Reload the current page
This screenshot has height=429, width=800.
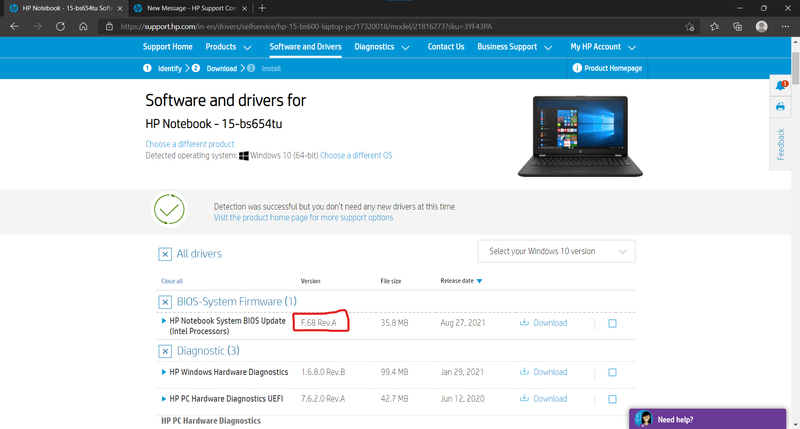(x=60, y=27)
